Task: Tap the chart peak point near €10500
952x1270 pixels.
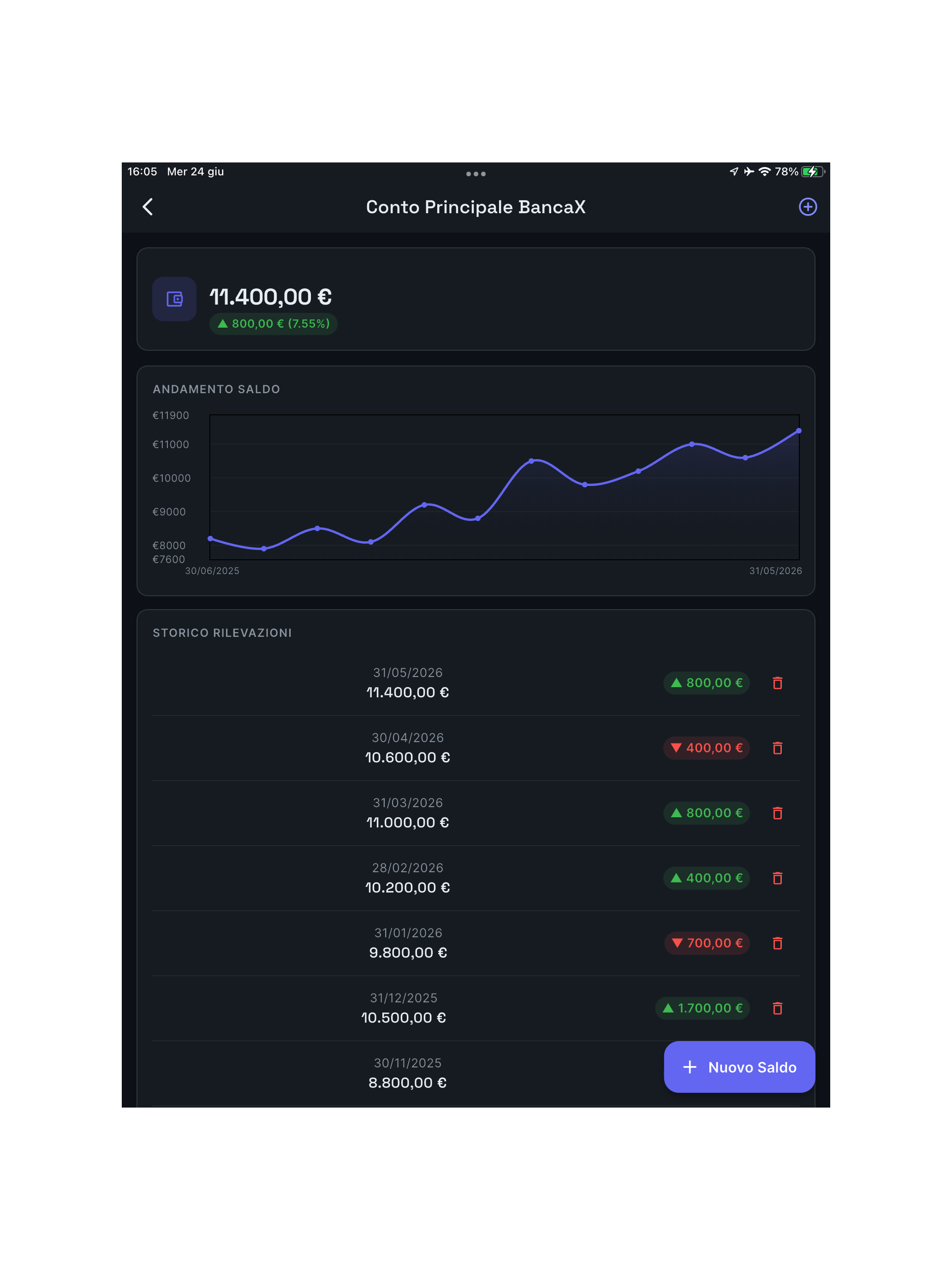Action: tap(531, 461)
